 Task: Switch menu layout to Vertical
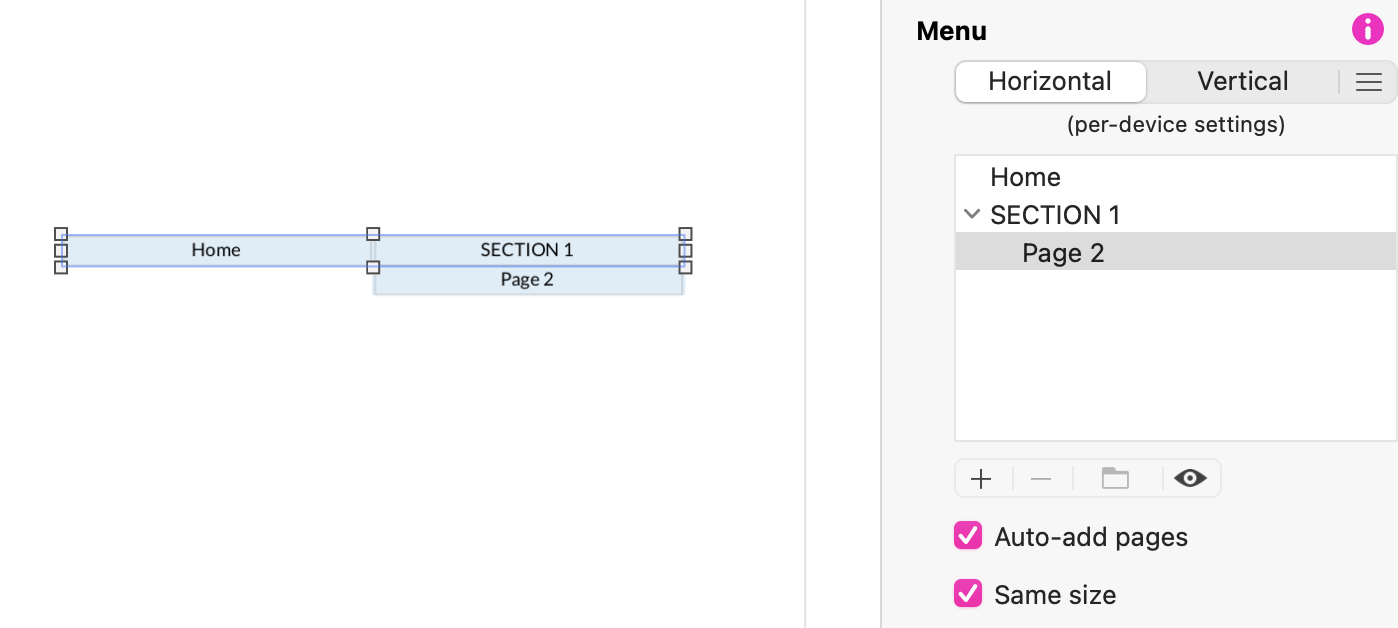(1242, 82)
